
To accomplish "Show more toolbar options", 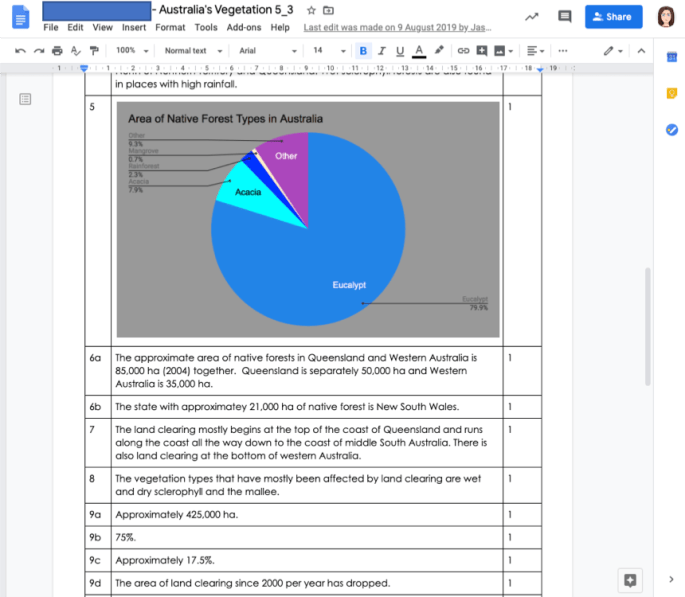I will pyautogui.click(x=563, y=51).
